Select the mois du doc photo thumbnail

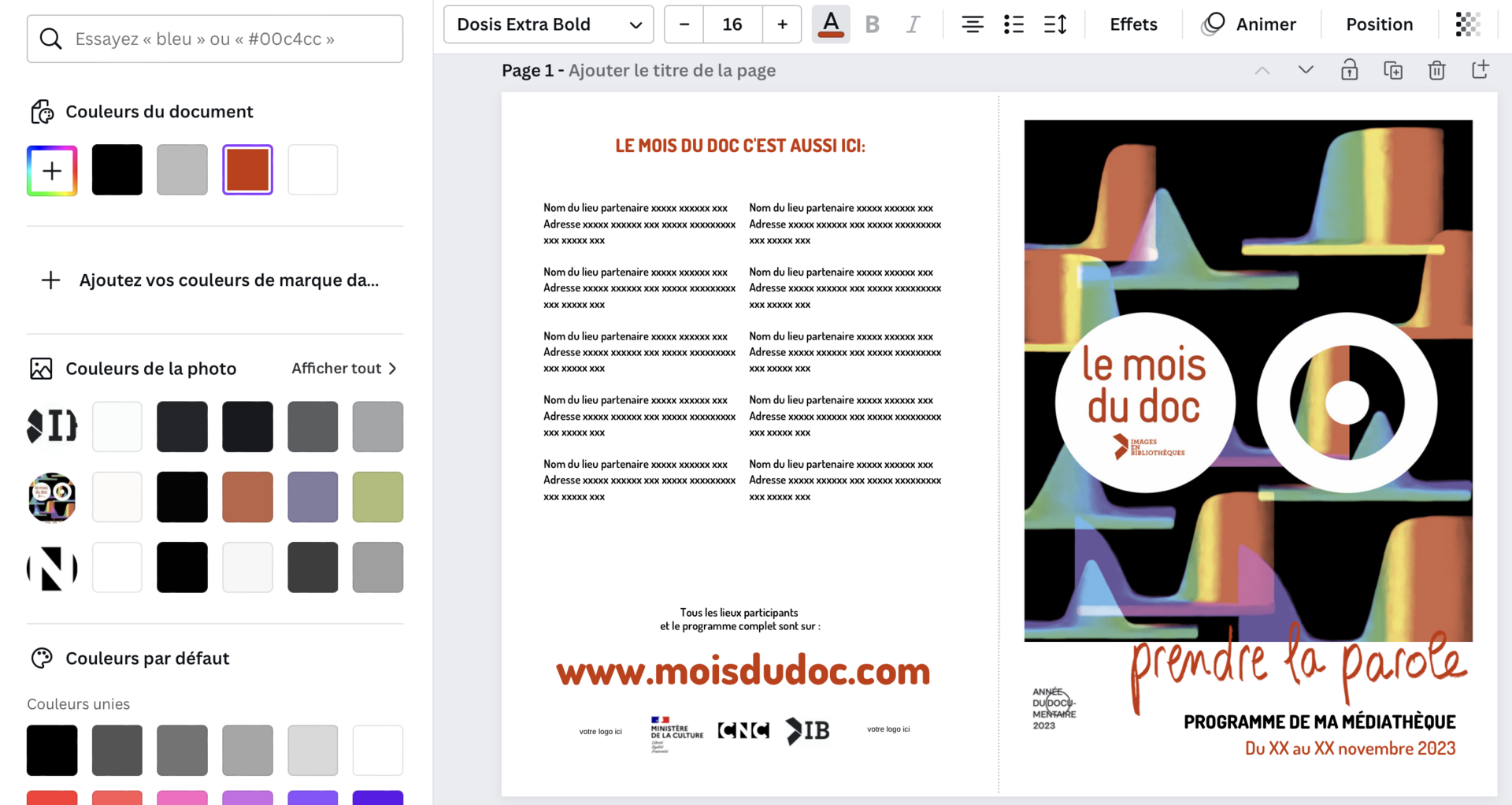click(52, 498)
